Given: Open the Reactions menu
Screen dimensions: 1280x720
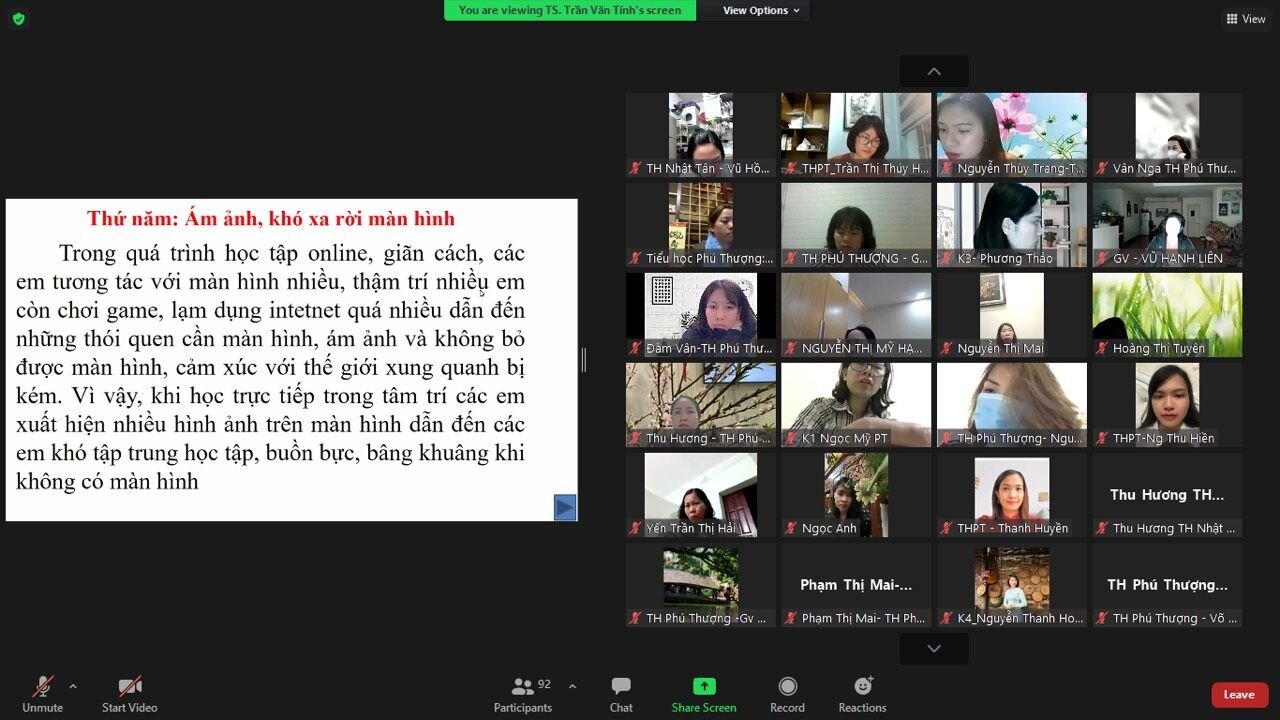Looking at the screenshot, I should (862, 694).
